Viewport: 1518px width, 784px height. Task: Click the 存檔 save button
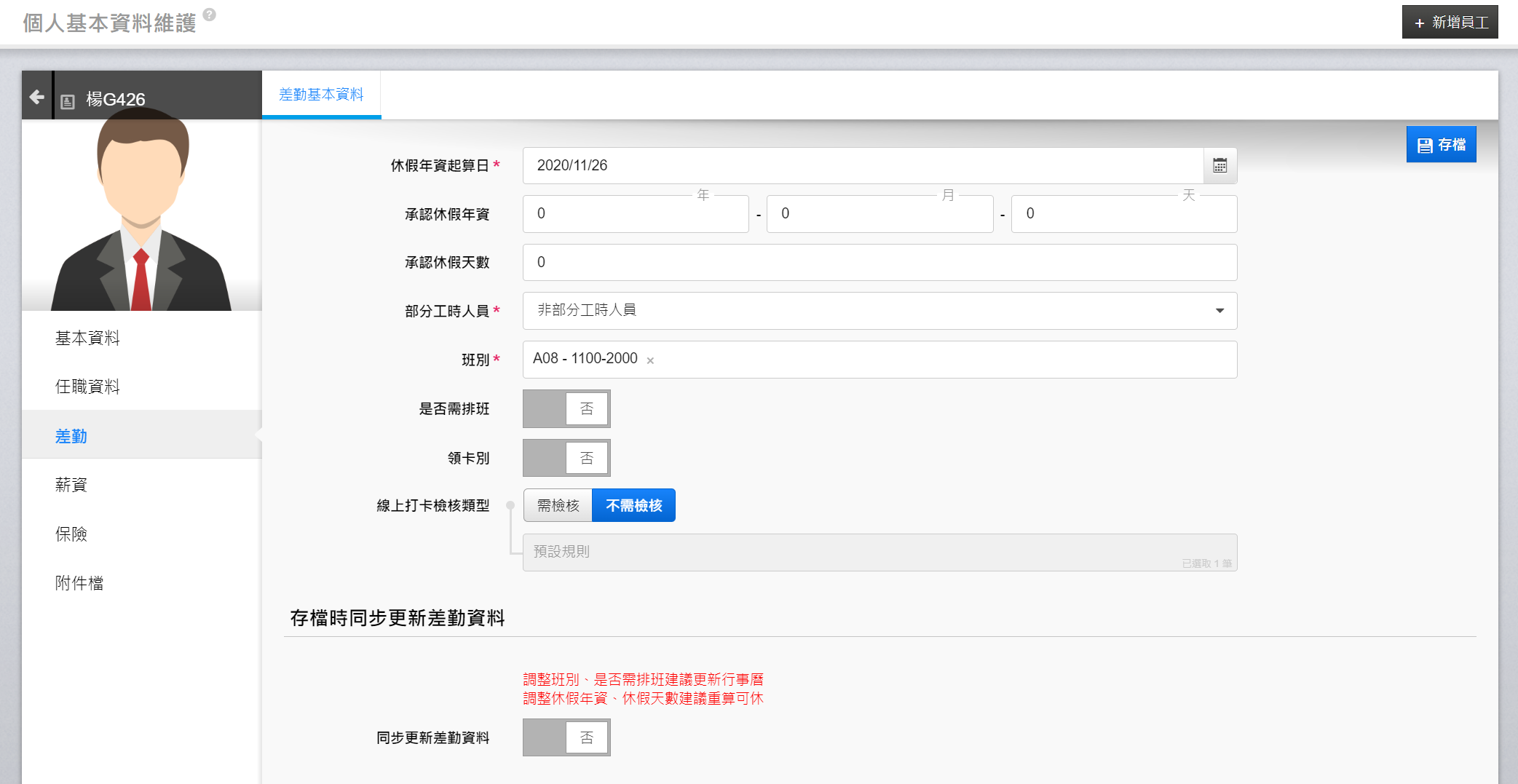[x=1440, y=145]
